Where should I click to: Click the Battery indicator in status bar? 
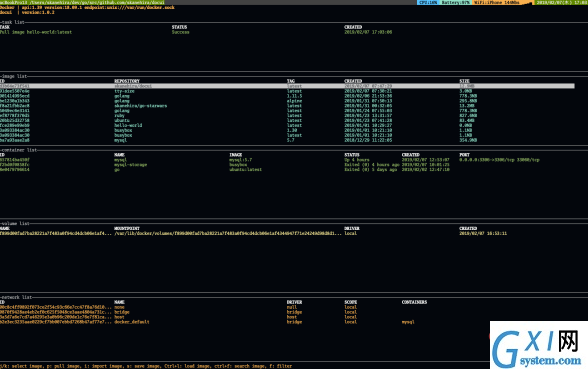[x=455, y=2]
